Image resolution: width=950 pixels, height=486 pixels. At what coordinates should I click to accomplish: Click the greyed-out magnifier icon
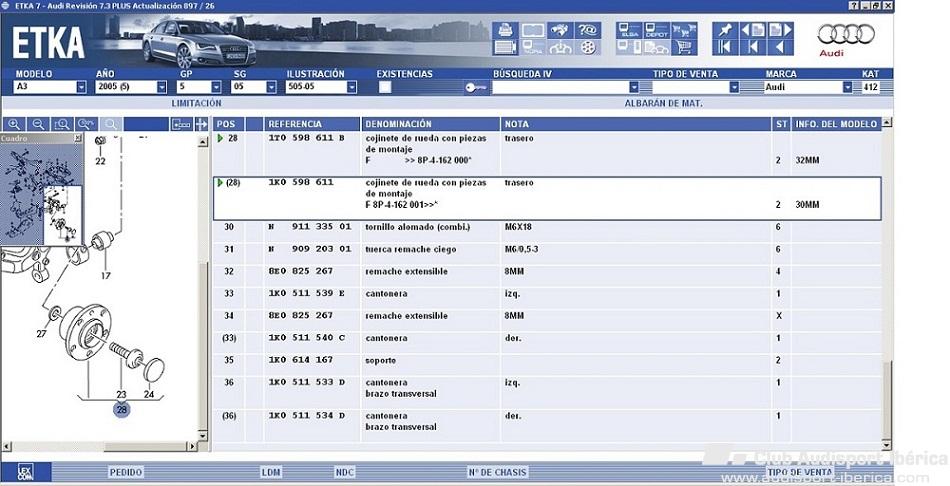point(111,124)
